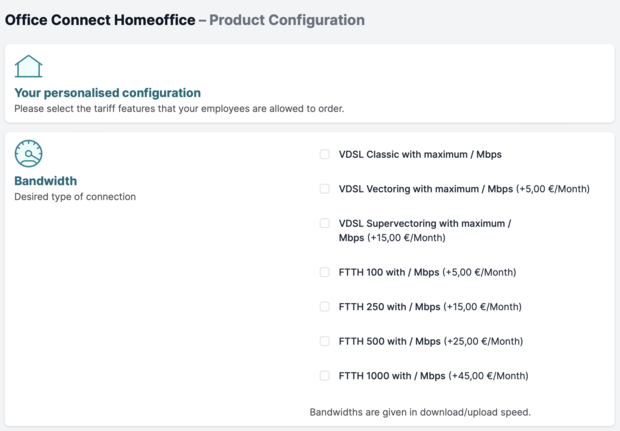Screen dimensions: 620x431
Task: Click the download/upload speed note text
Action: click(x=420, y=412)
